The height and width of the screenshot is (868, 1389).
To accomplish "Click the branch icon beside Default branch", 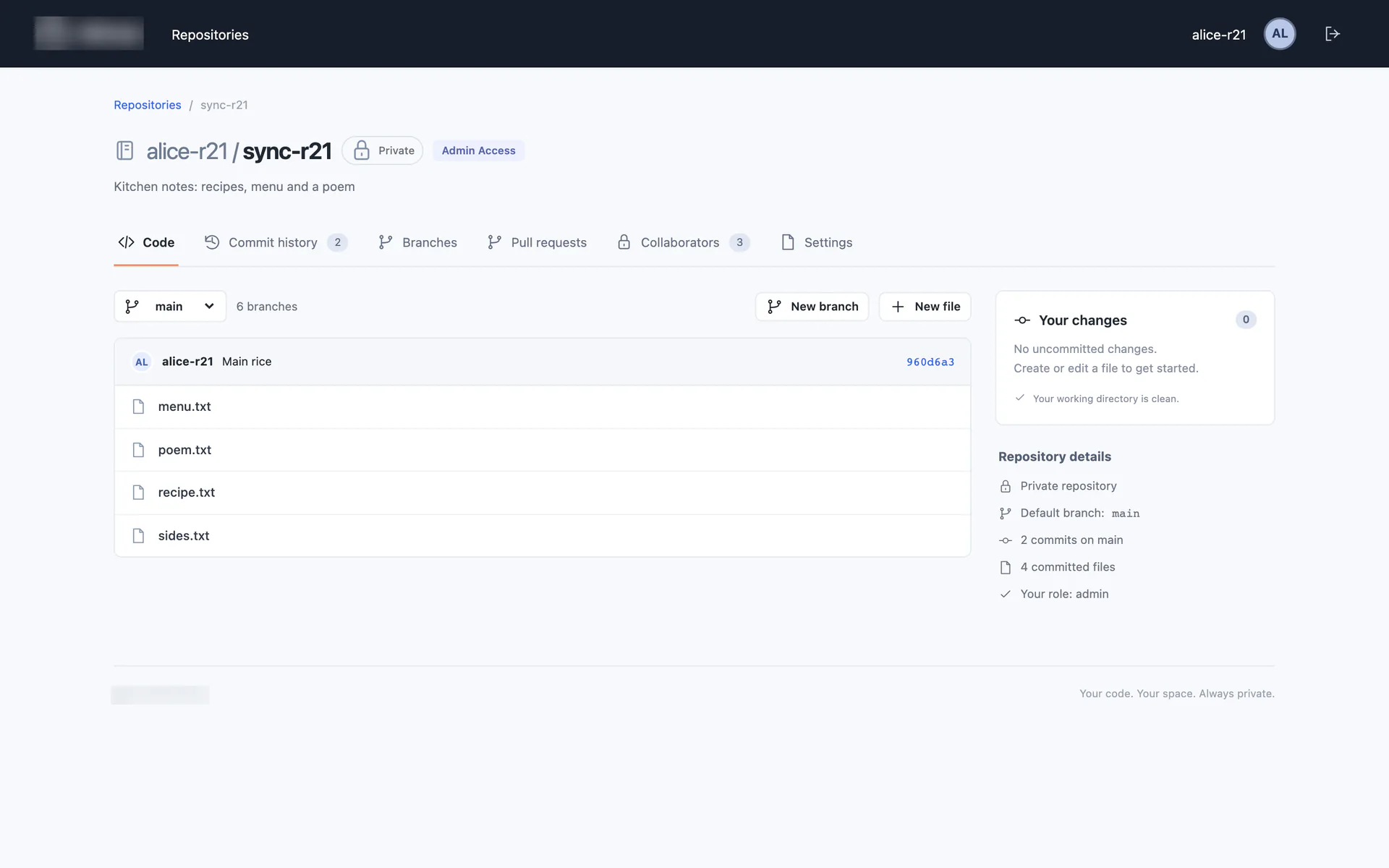I will 1005,514.
